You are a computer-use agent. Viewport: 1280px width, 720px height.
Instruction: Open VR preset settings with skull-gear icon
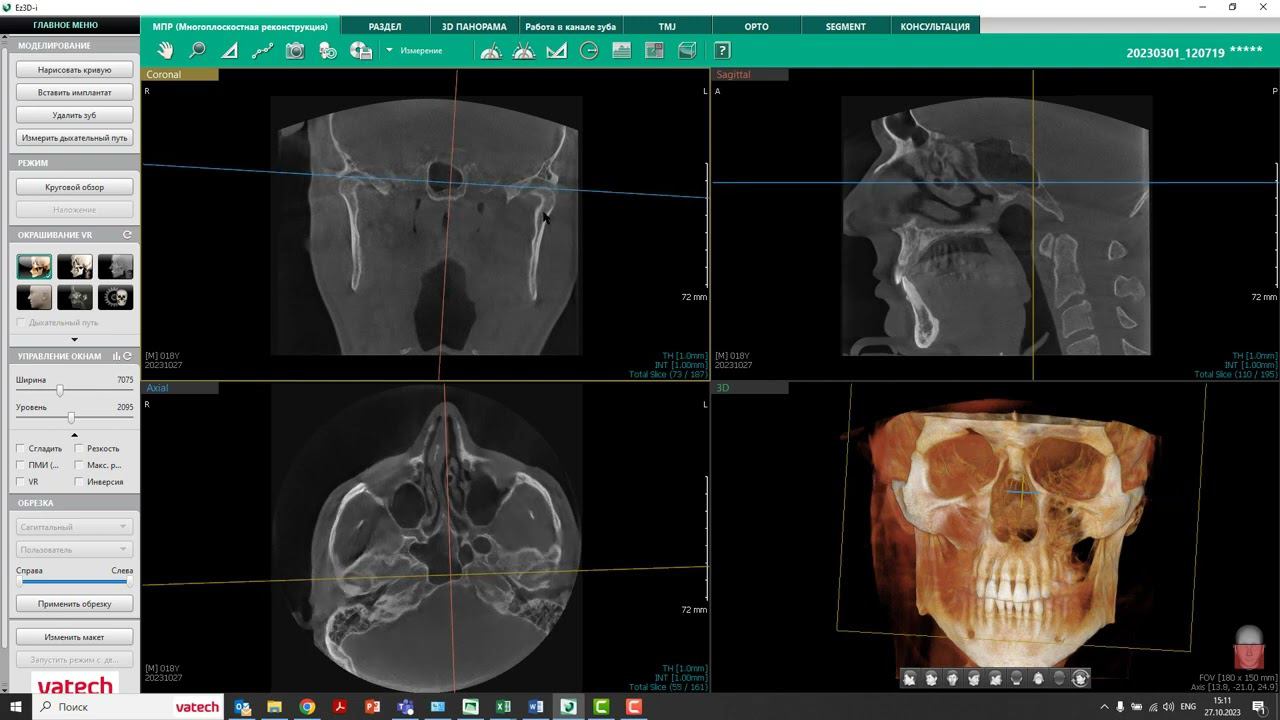tap(115, 297)
